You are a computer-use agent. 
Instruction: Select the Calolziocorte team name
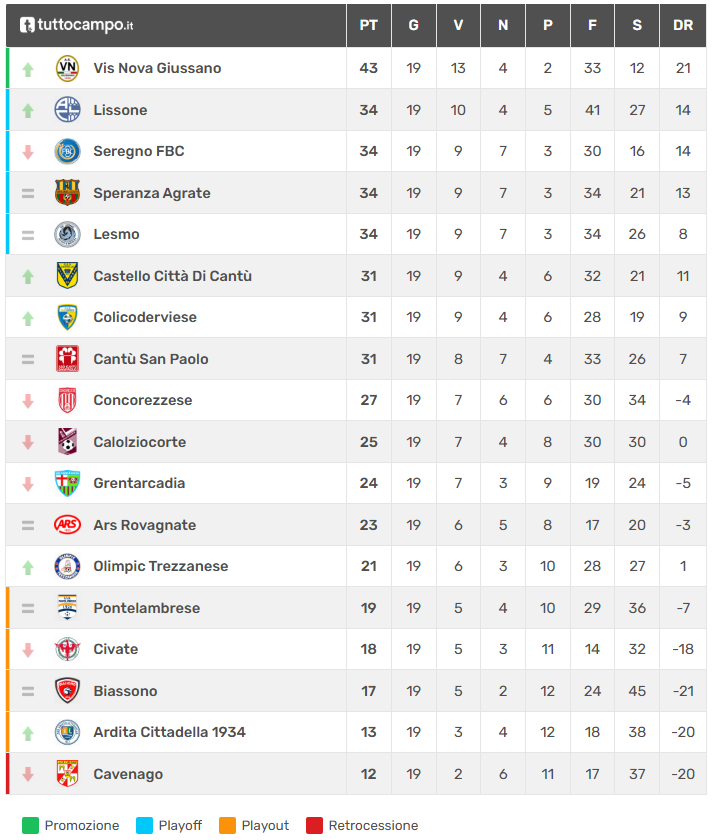pos(139,442)
